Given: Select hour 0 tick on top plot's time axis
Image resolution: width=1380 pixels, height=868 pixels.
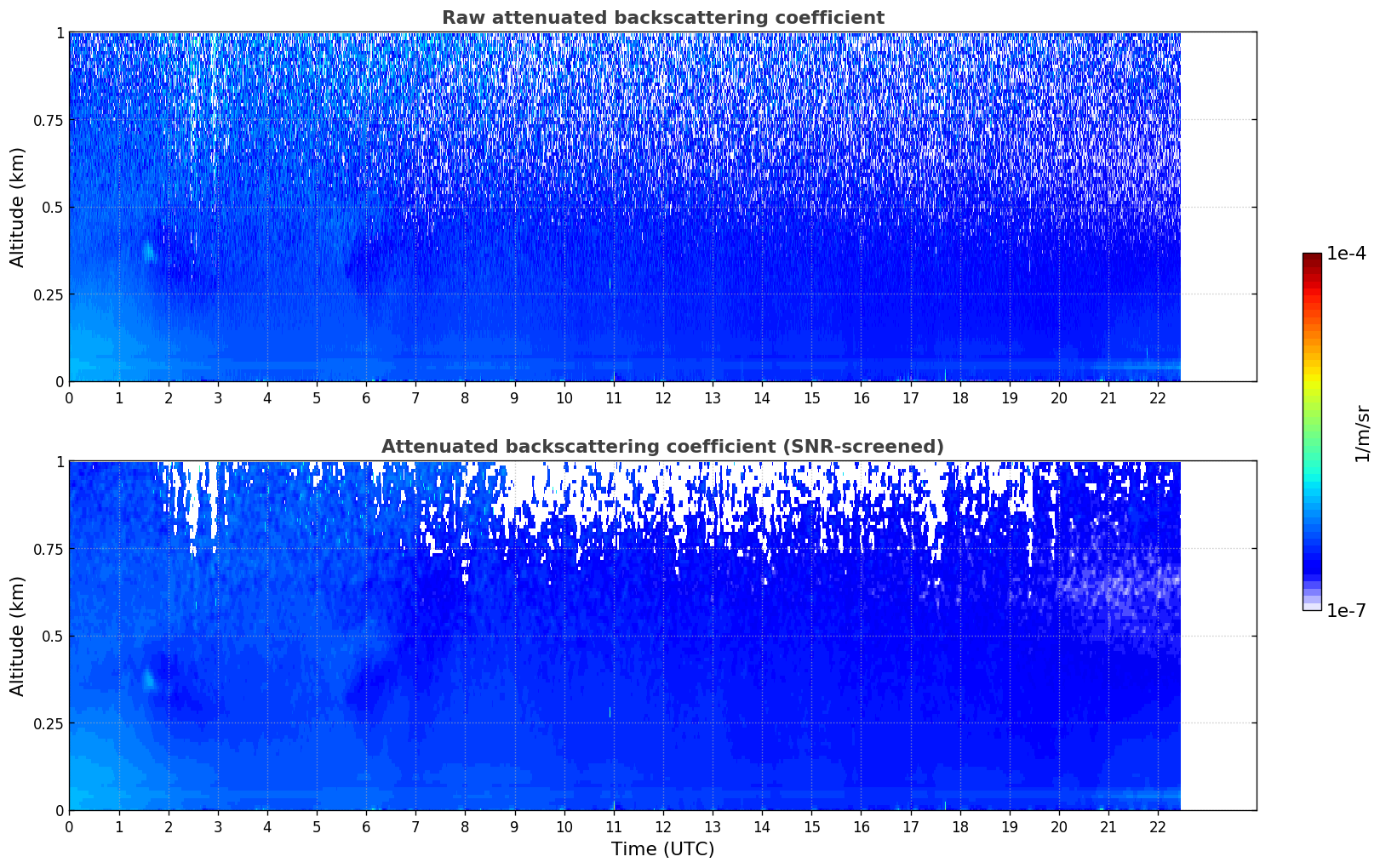Looking at the screenshot, I should pos(69,397).
